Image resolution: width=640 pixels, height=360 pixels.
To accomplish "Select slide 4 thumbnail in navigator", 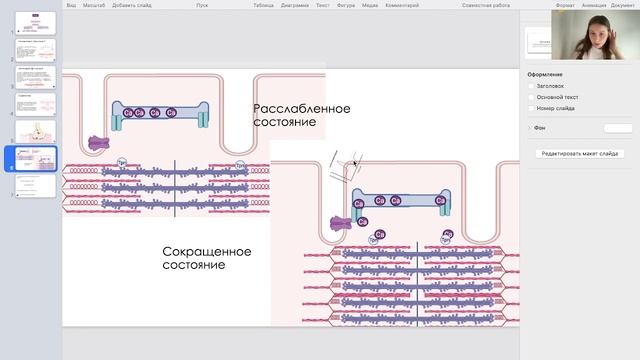I will pos(36,104).
